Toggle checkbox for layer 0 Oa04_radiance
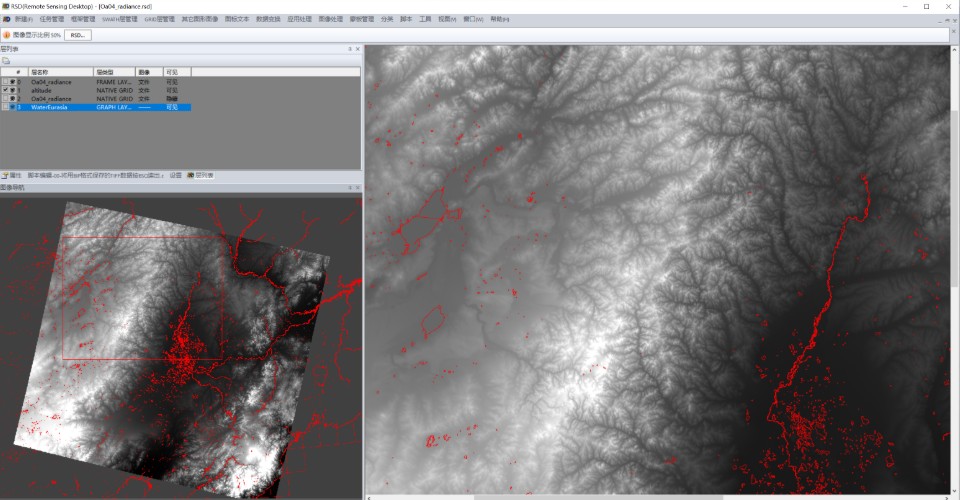 tap(6, 81)
